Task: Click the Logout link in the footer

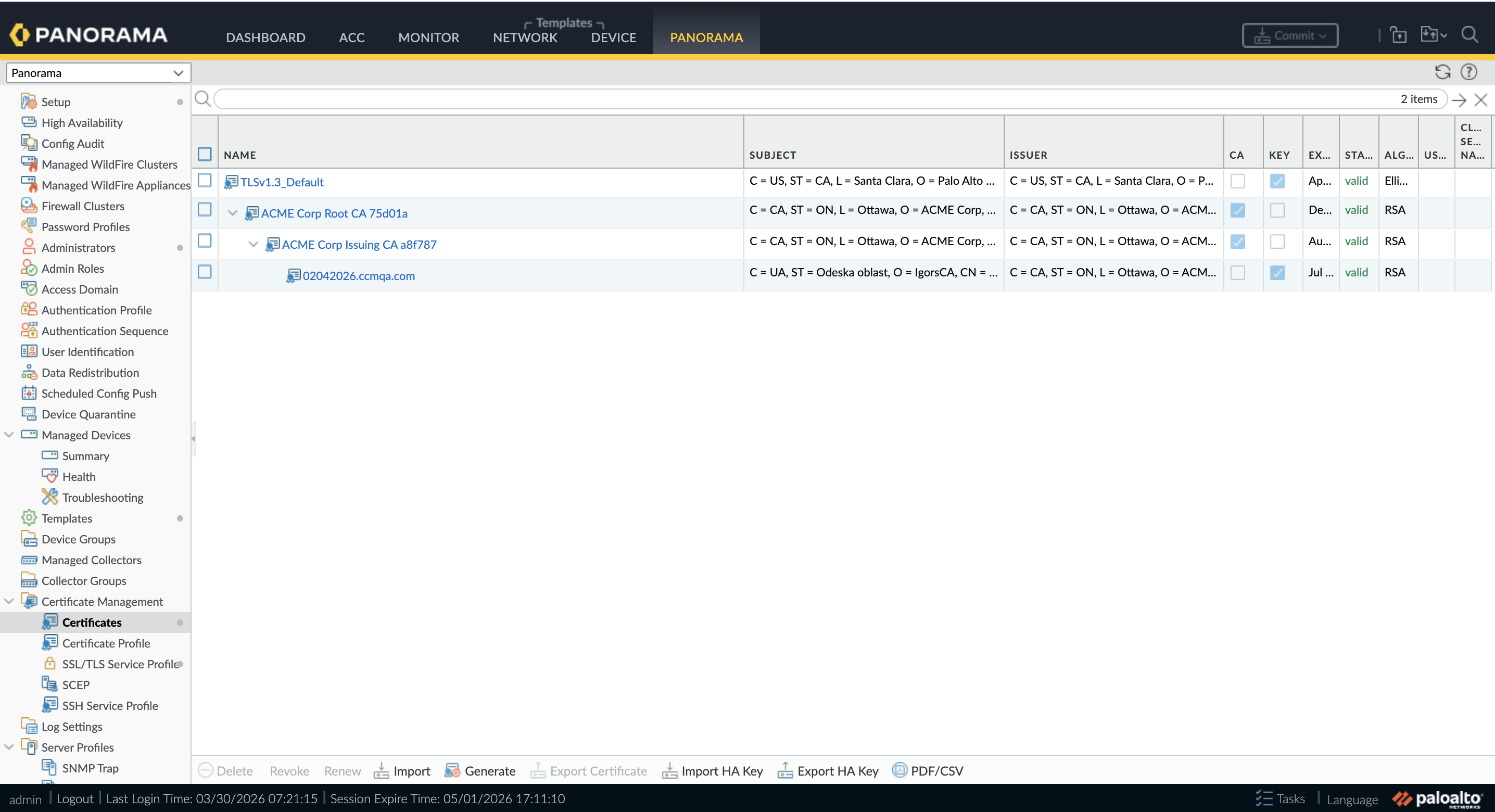Action: point(75,798)
